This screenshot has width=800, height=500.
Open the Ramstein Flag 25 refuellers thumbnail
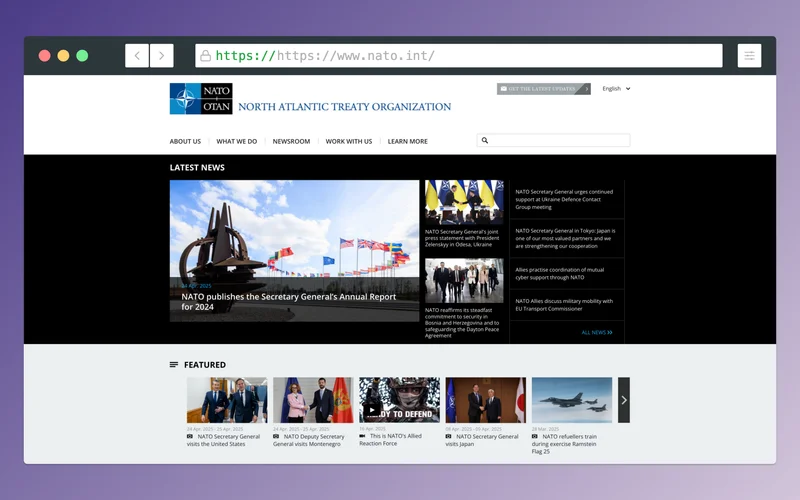[571, 400]
